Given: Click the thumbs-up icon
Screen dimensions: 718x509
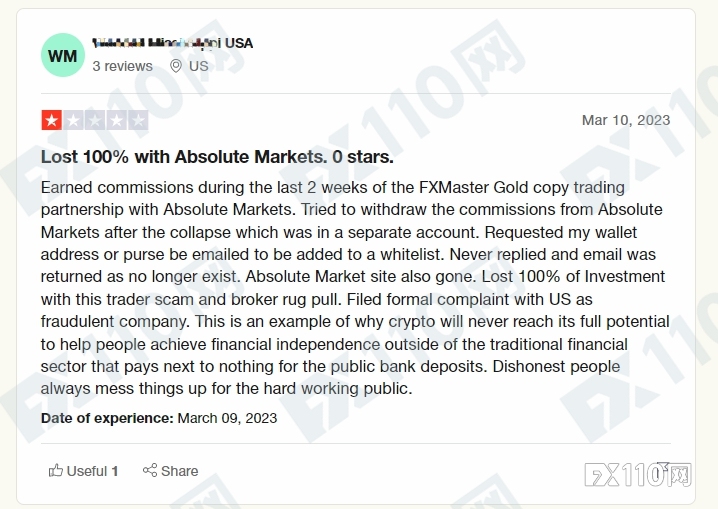Looking at the screenshot, I should (x=55, y=470).
